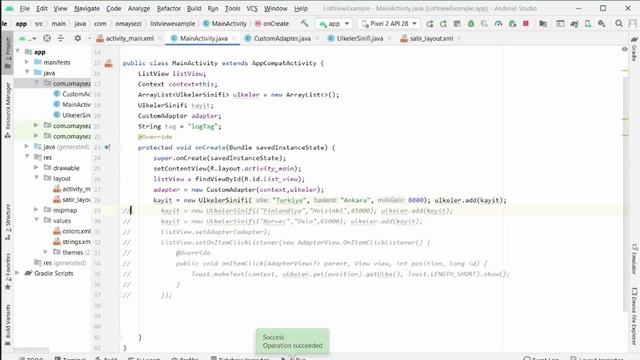Open the Project Structure folder icon
Image resolution: width=640 pixels, height=360 pixels.
[x=543, y=24]
